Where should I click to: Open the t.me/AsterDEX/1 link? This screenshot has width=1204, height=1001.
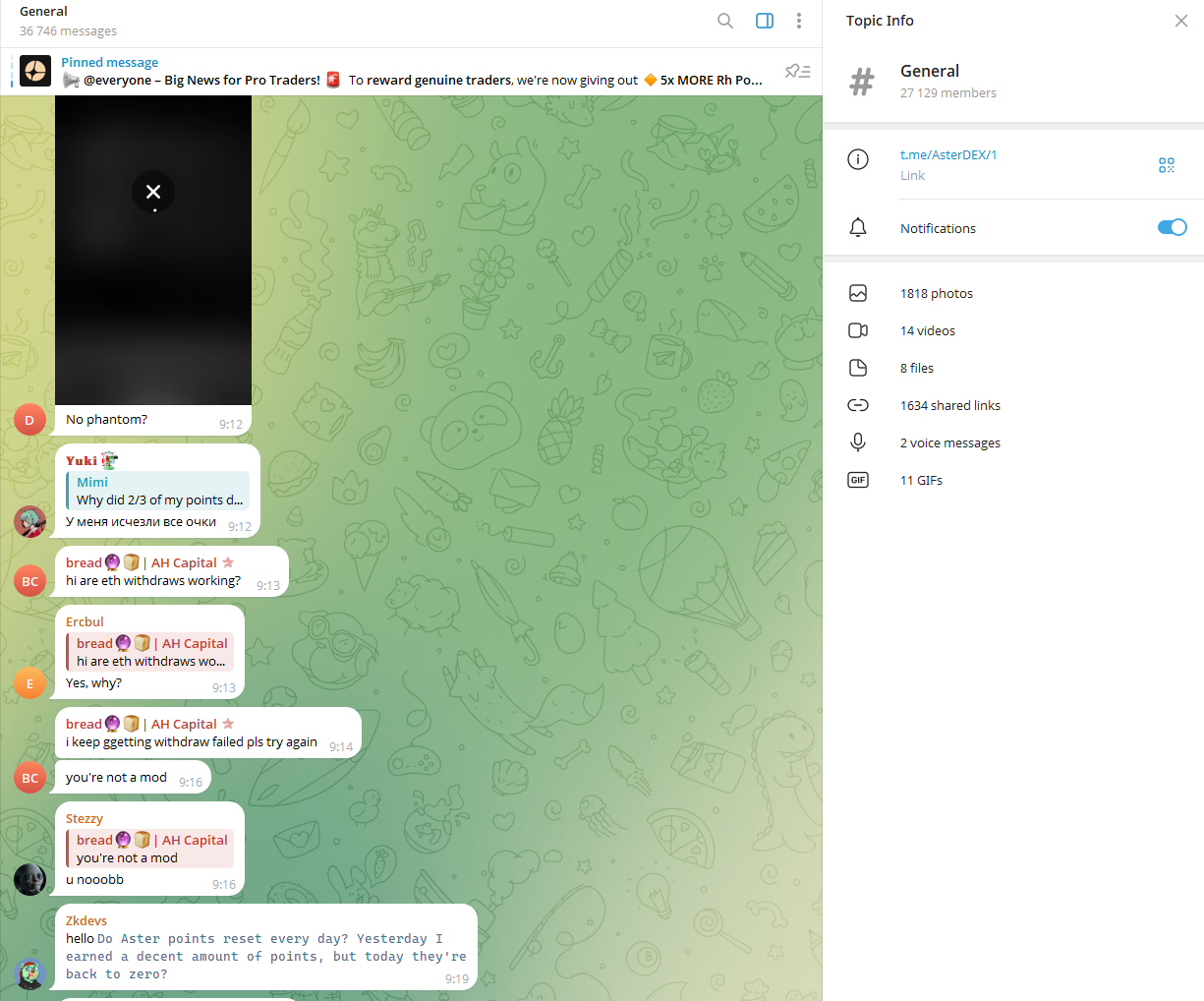point(948,154)
